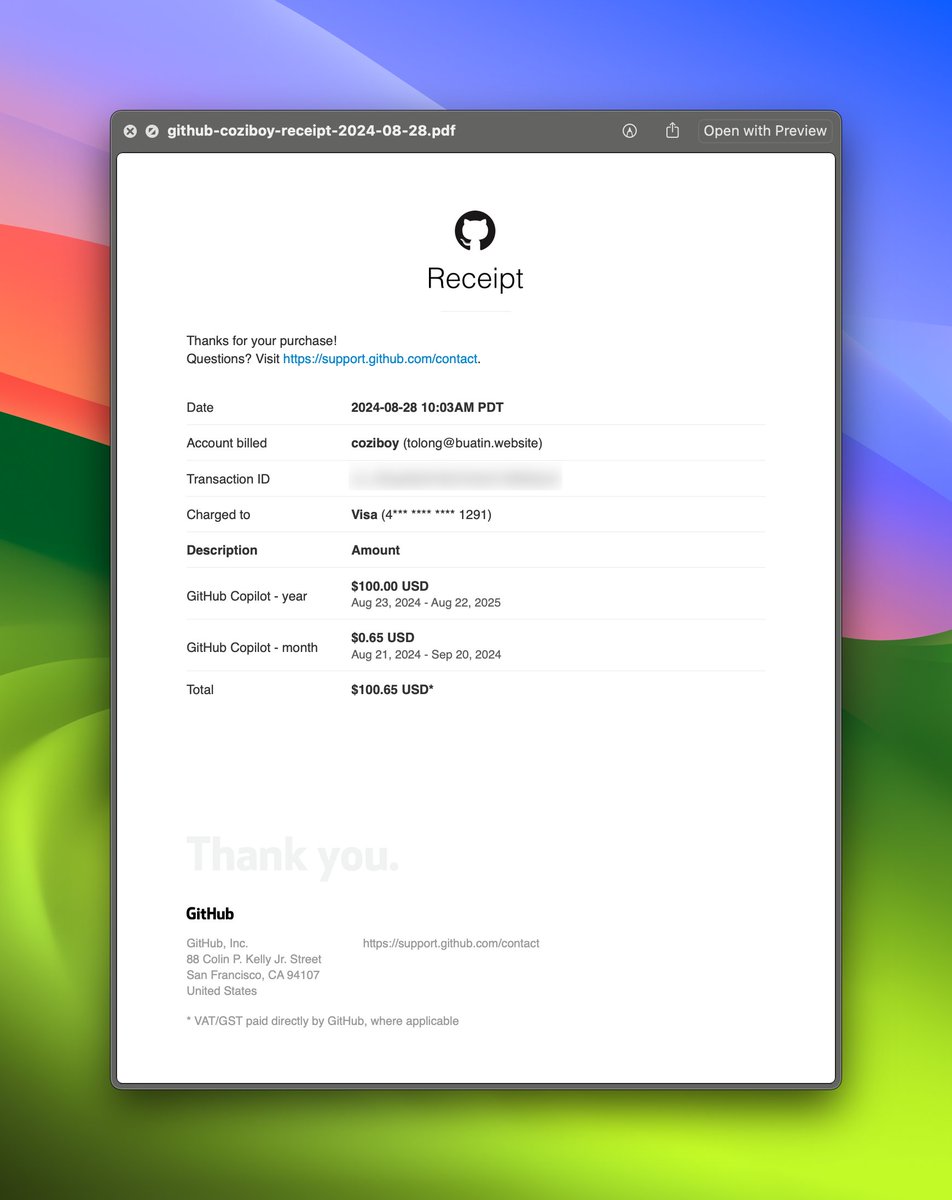
Task: Select the account coziboy email text
Action: (447, 443)
